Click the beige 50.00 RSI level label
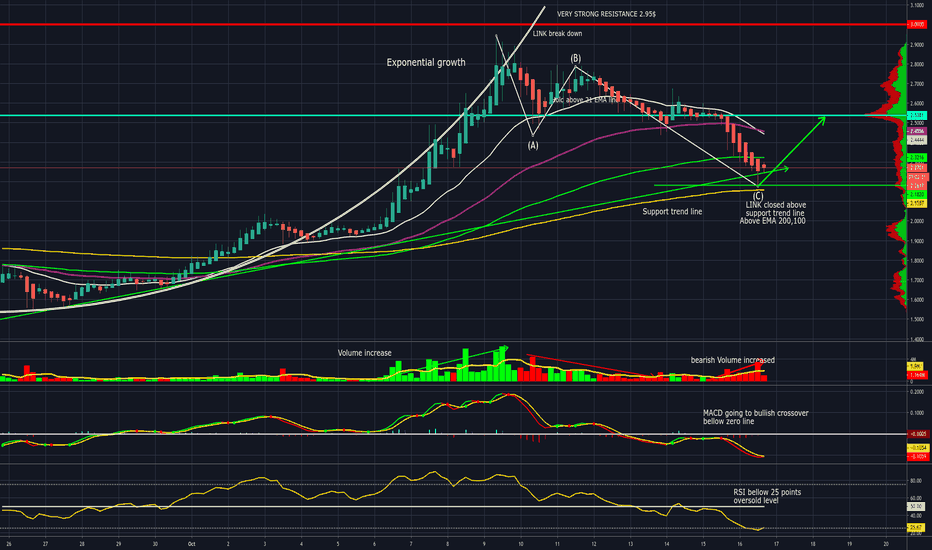Screen dimensions: 932x550 [x=915, y=507]
